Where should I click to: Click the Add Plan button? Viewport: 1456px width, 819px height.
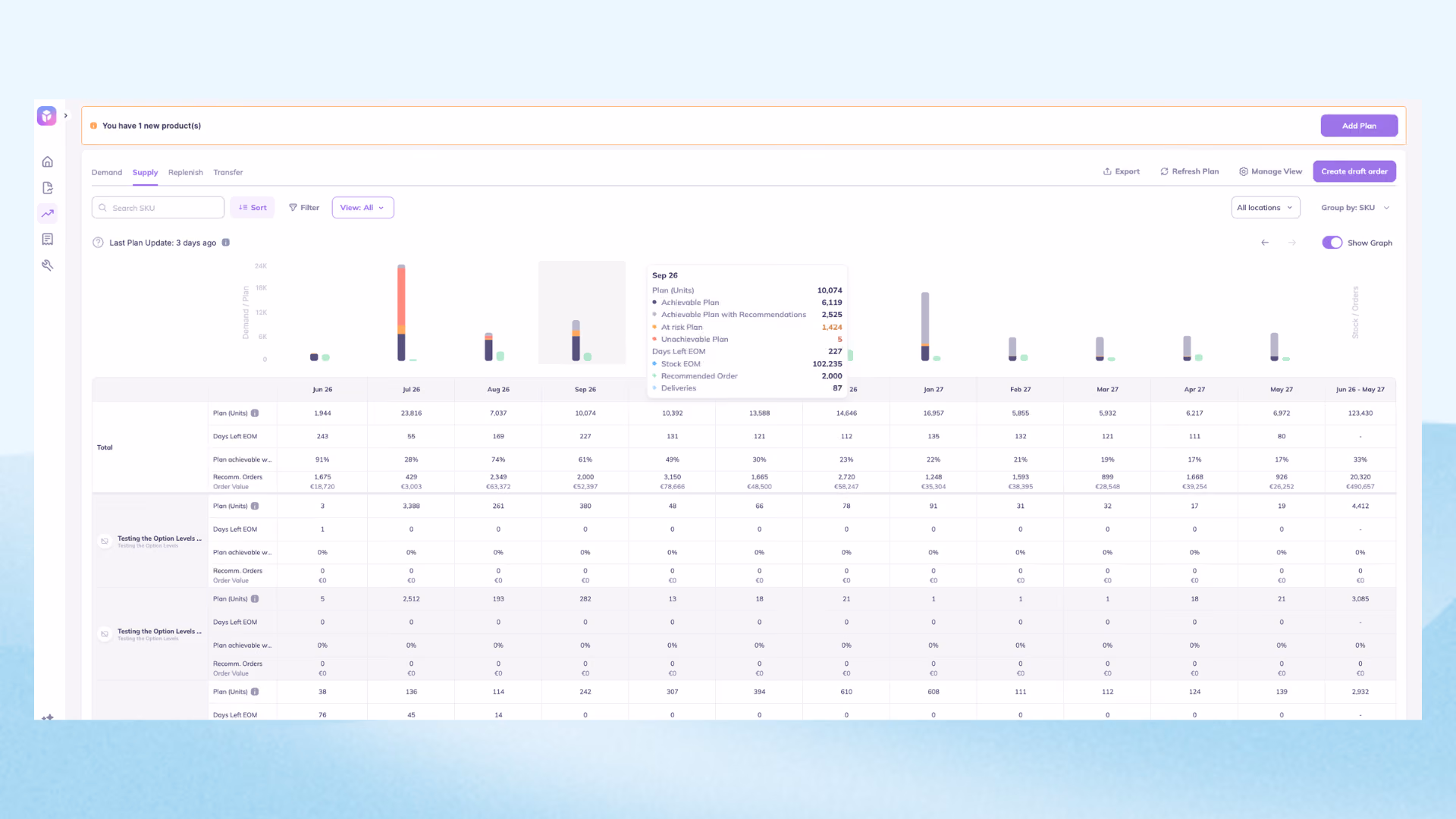[x=1359, y=126]
